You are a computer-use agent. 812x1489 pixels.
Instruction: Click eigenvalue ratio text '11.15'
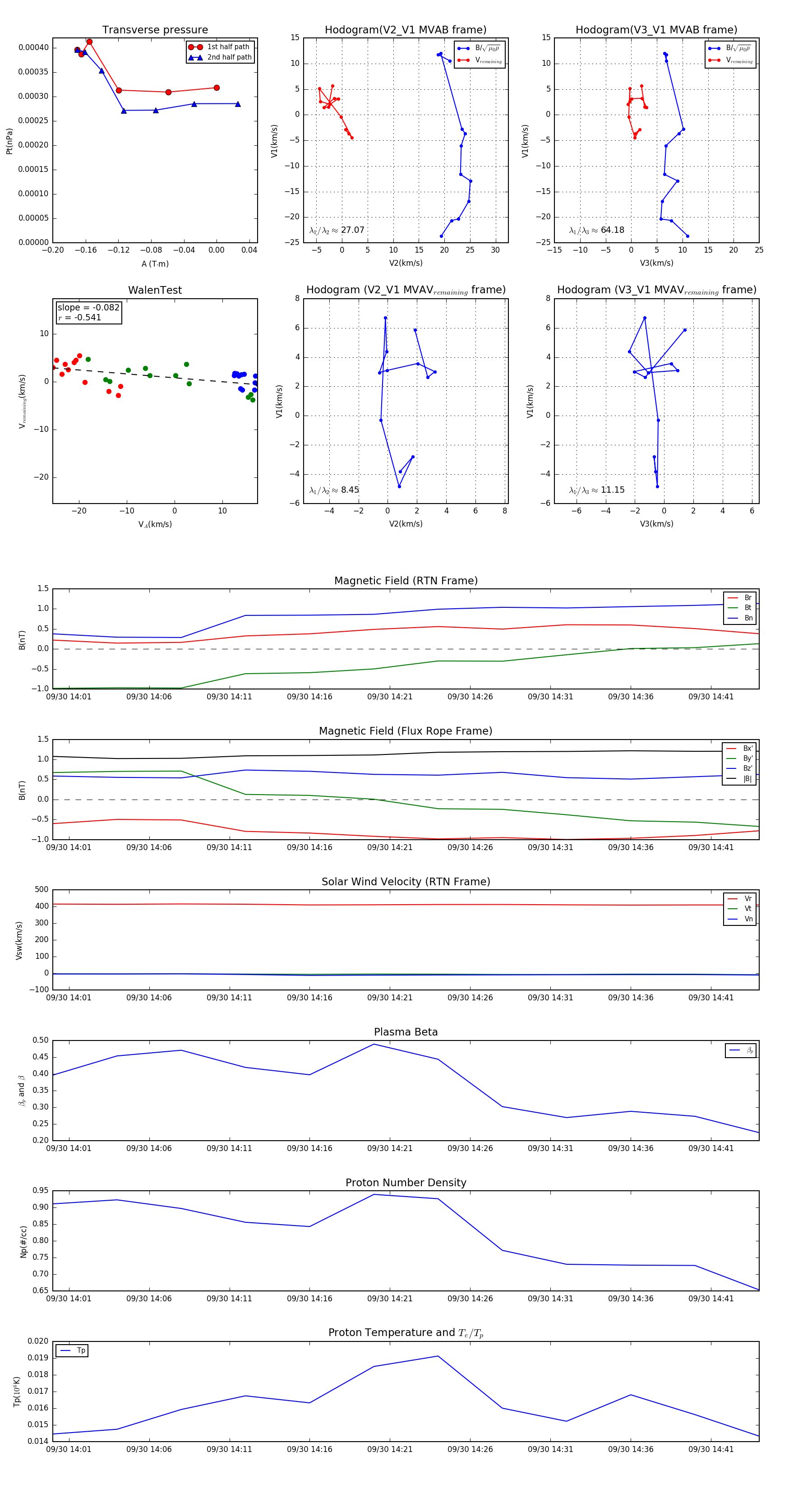pos(613,490)
